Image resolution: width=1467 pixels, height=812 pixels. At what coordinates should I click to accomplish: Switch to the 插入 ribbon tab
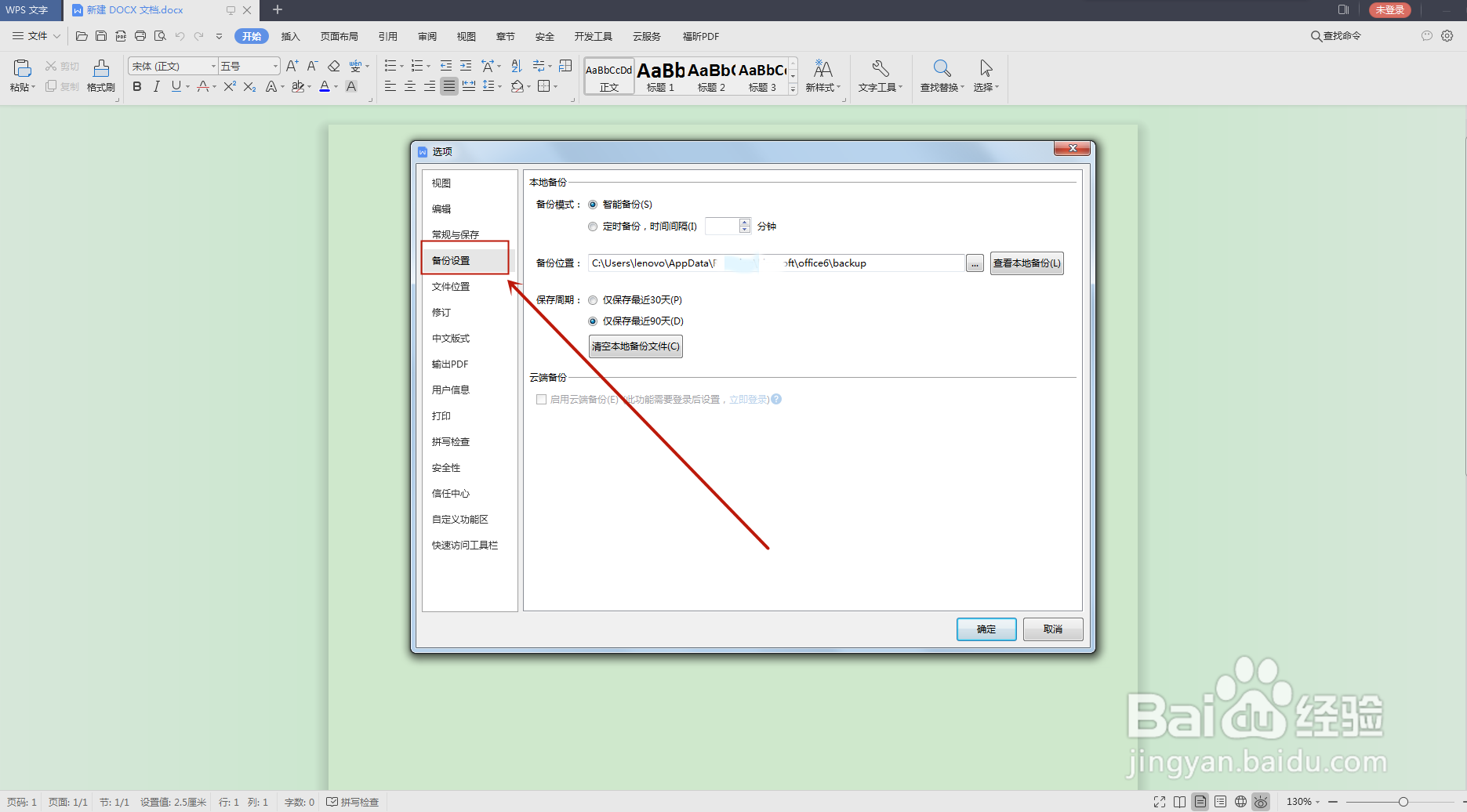point(290,36)
